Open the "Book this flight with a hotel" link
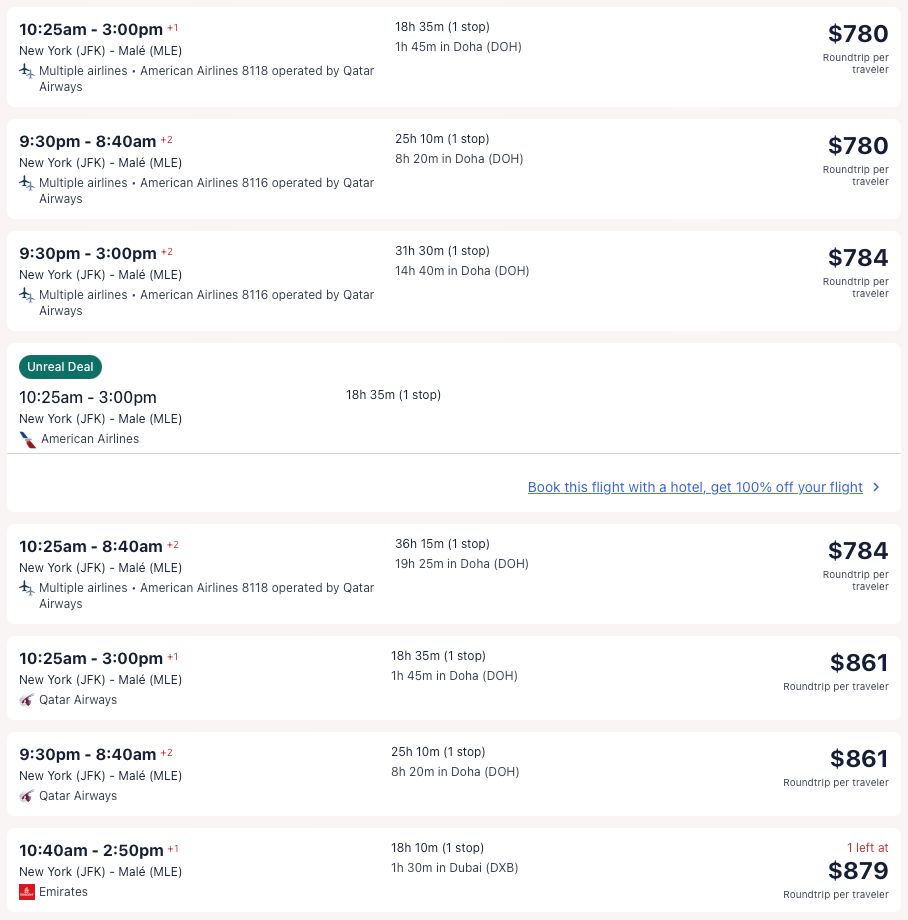 click(x=695, y=487)
